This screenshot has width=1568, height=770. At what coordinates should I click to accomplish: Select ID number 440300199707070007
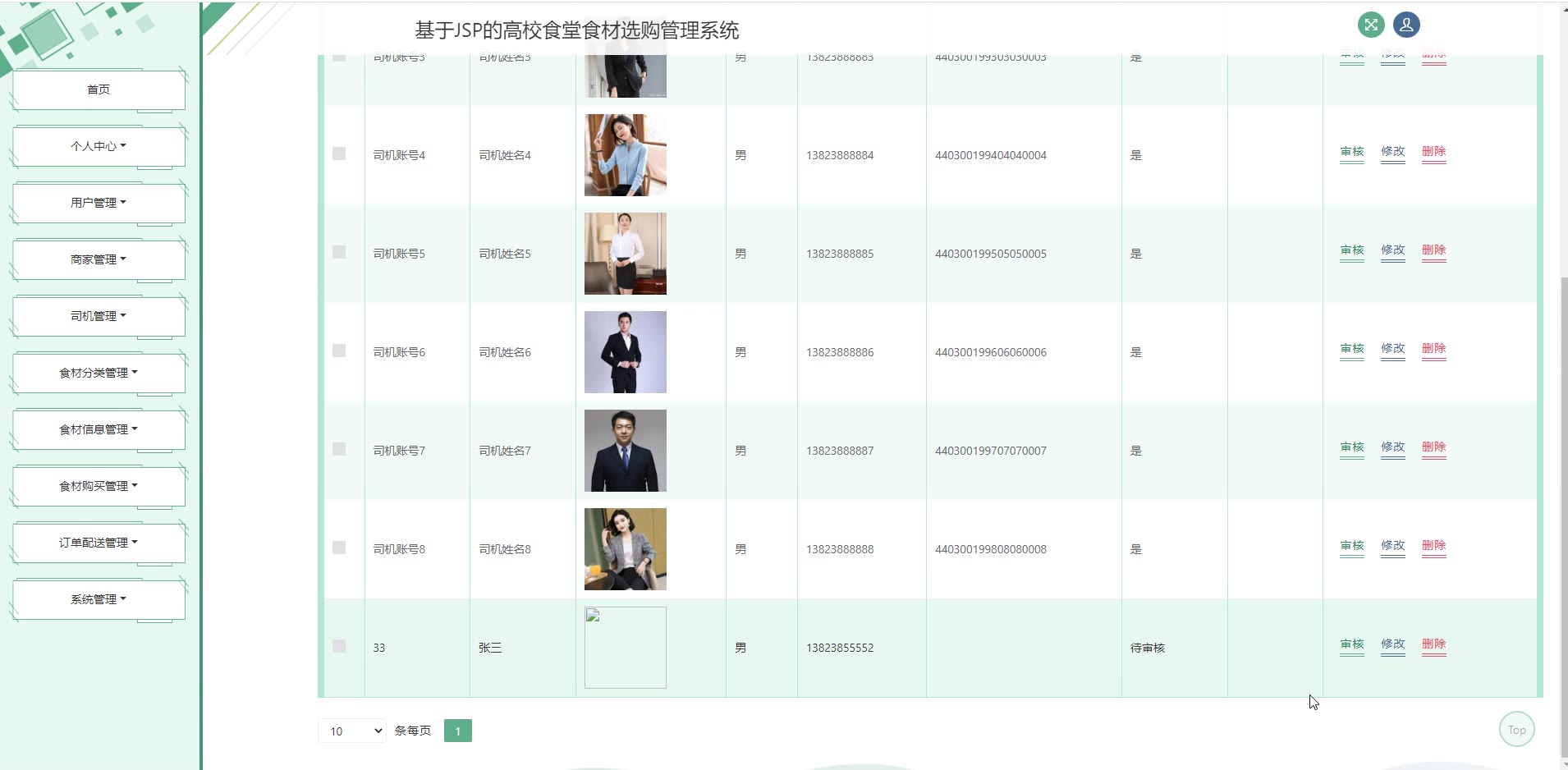point(991,451)
